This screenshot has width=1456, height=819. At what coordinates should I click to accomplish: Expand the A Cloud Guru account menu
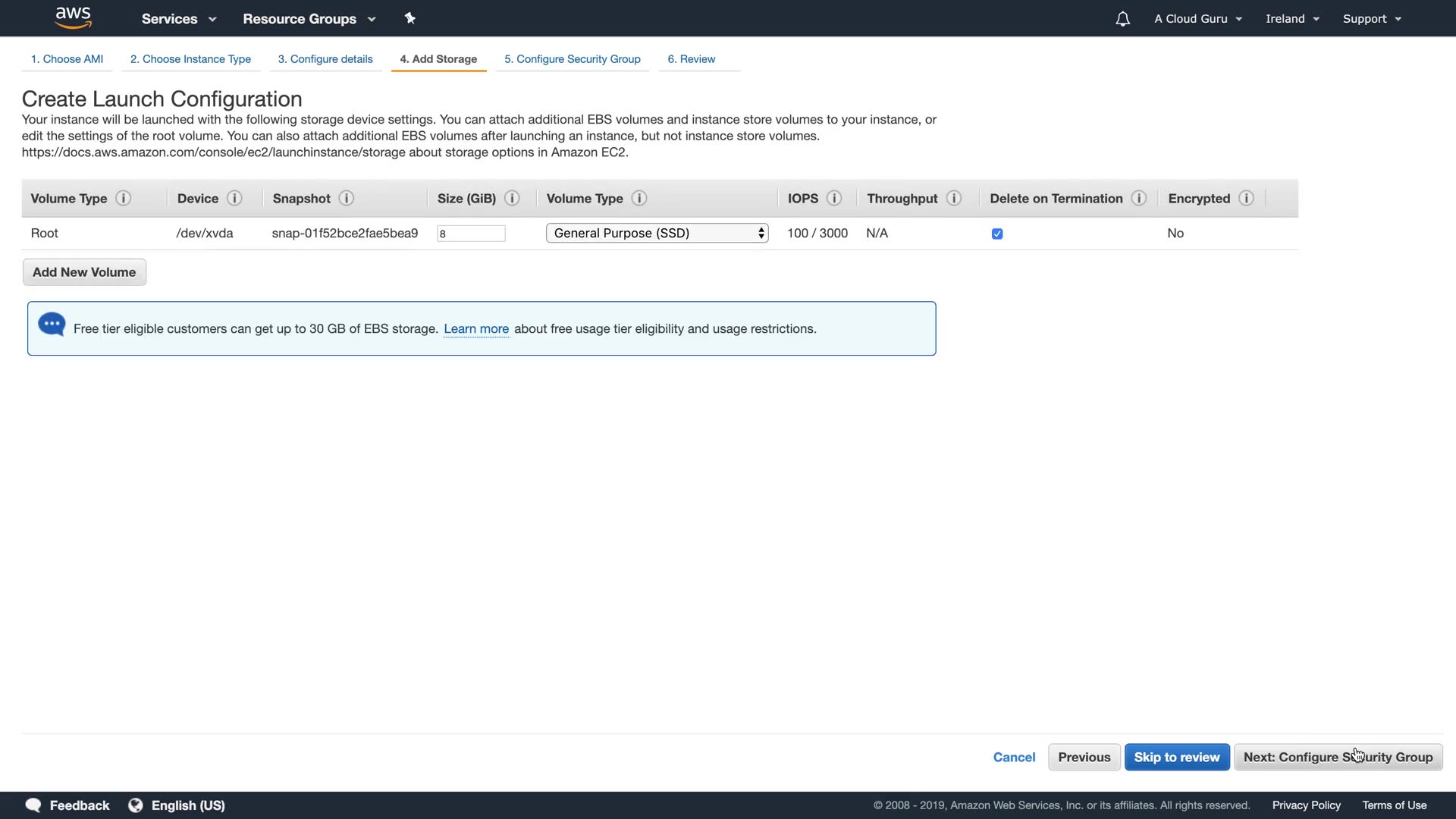pyautogui.click(x=1197, y=19)
